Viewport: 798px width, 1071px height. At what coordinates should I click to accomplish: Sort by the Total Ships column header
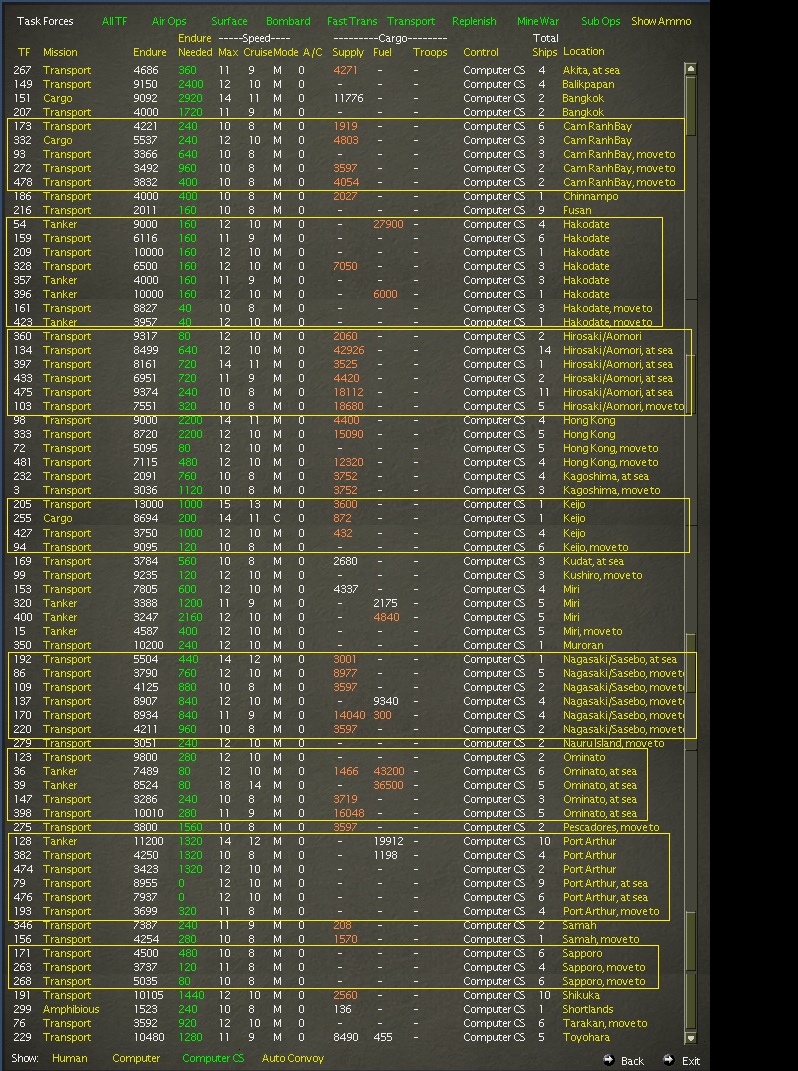coord(545,45)
